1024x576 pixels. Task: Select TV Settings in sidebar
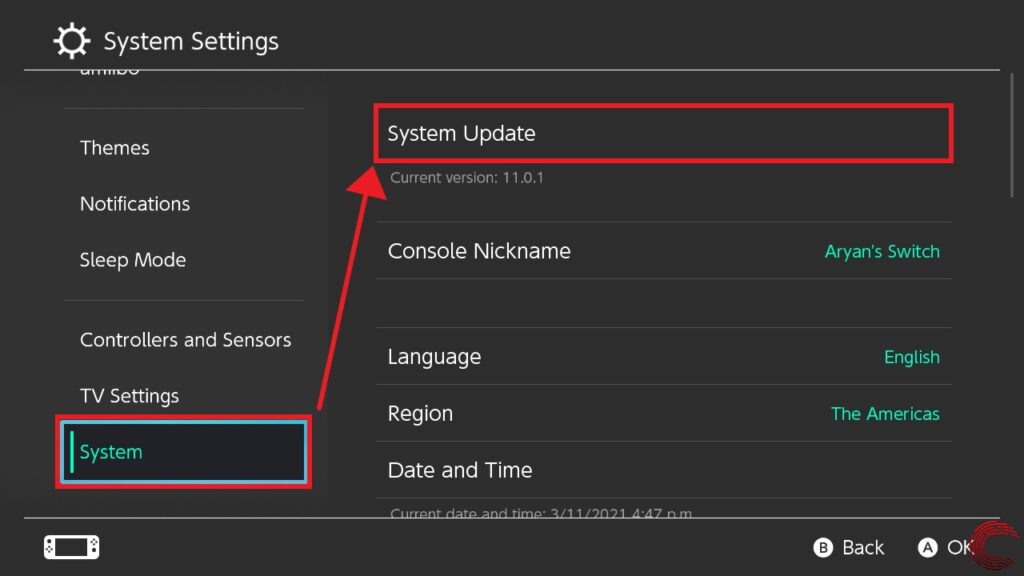[x=129, y=396]
